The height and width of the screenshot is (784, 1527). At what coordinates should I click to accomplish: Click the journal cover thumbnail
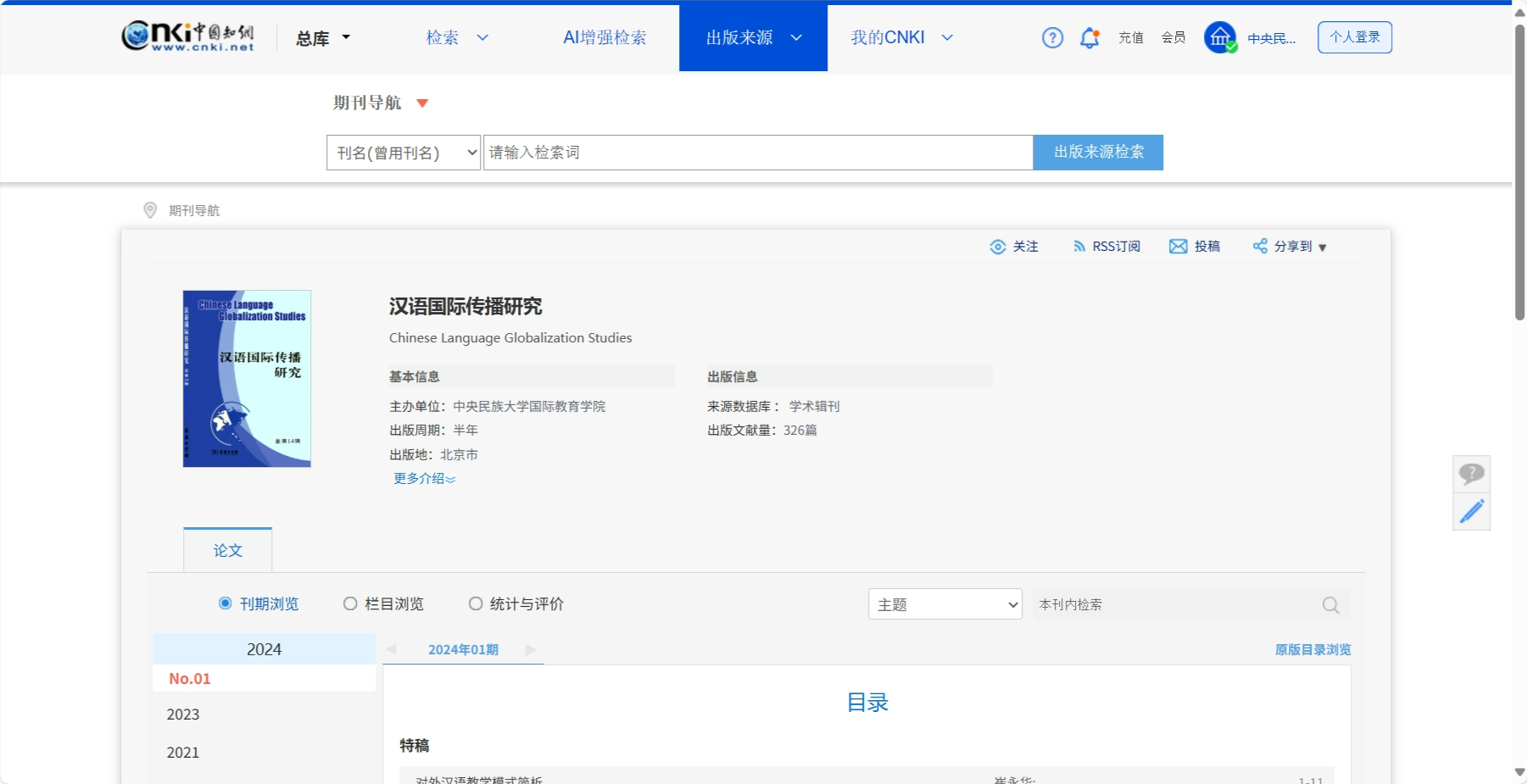pos(247,379)
